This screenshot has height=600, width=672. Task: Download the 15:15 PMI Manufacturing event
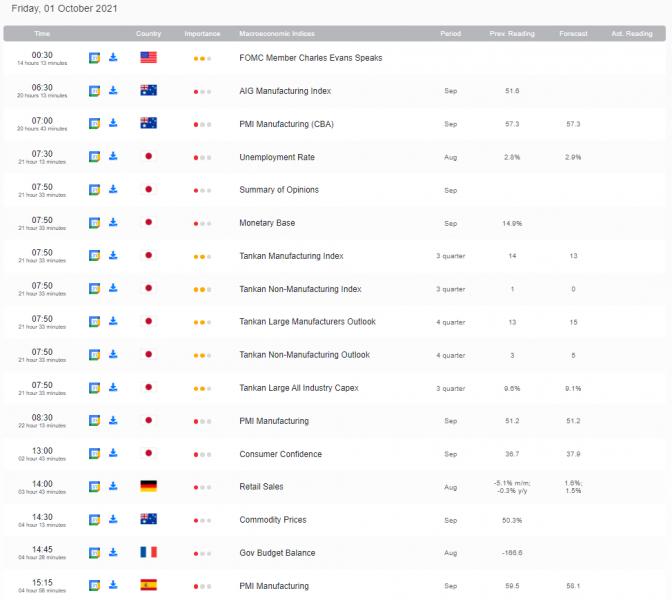113,585
